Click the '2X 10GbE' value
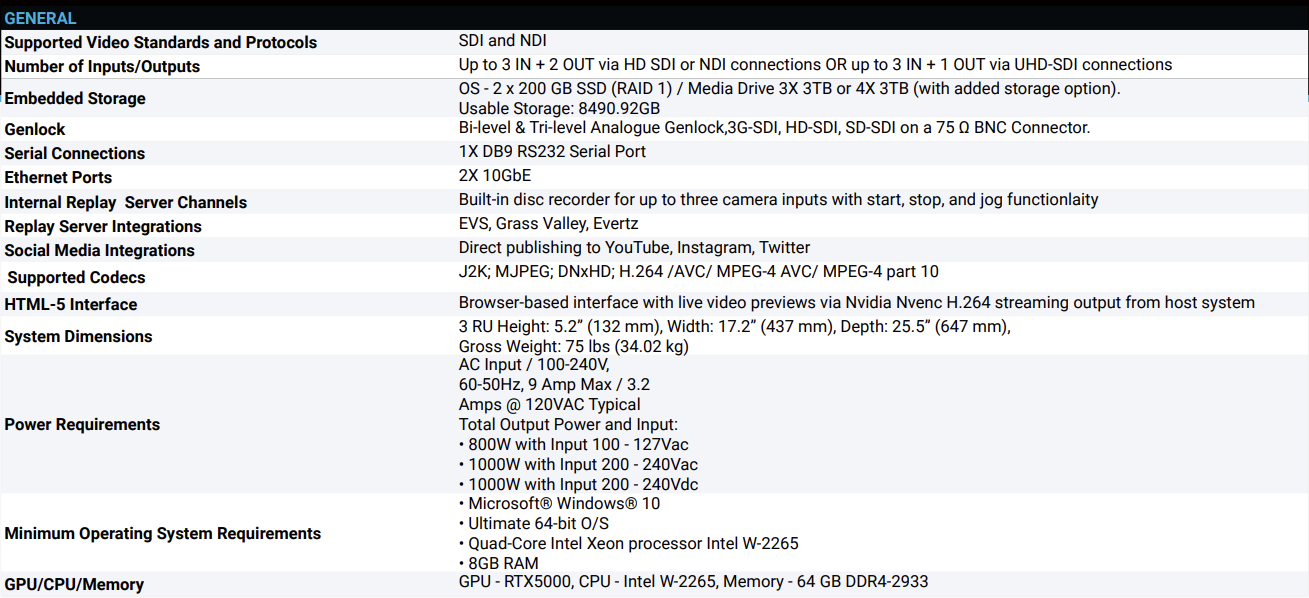This screenshot has width=1309, height=598. coord(495,176)
